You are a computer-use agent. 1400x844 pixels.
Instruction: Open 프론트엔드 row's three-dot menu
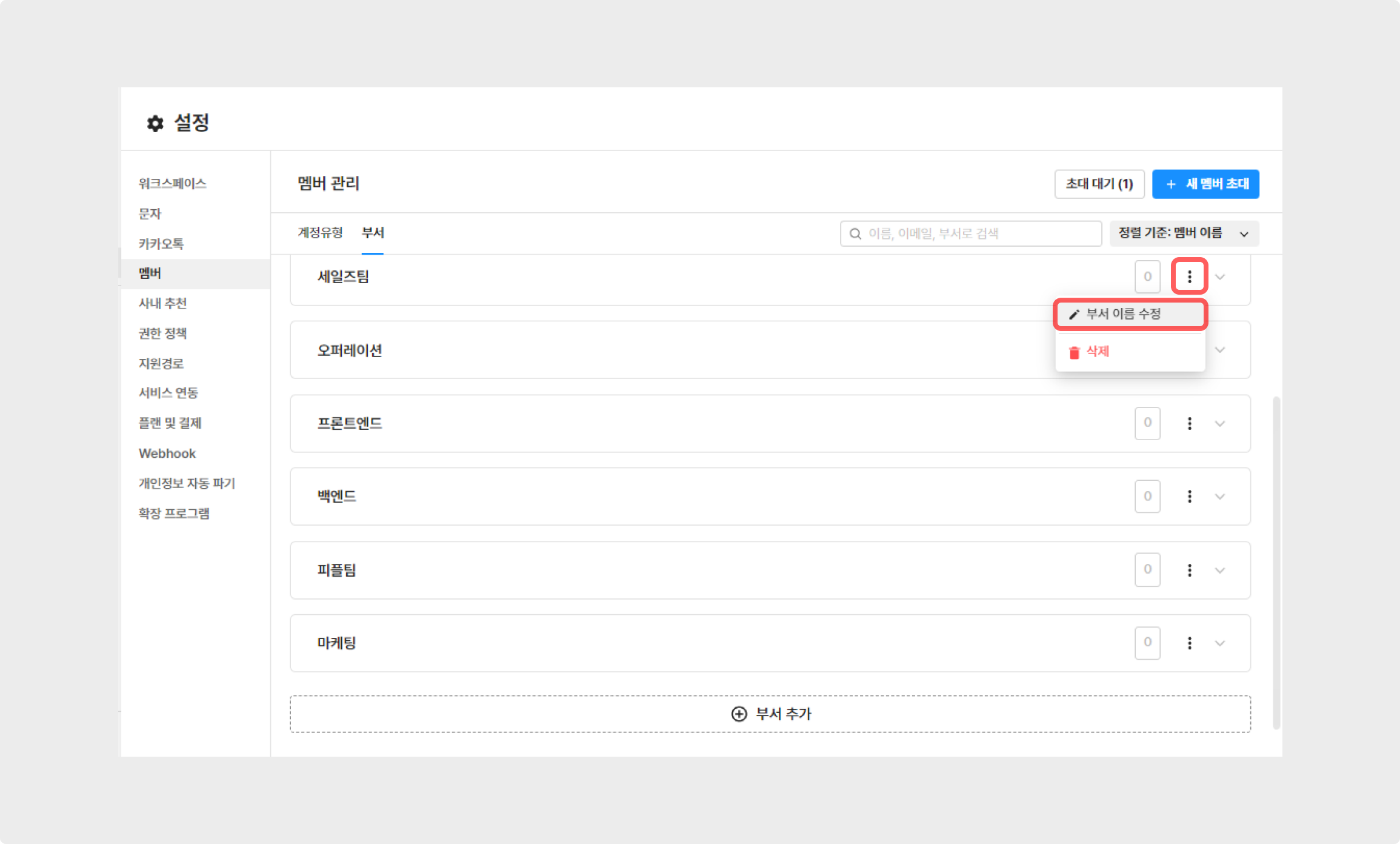(1189, 423)
